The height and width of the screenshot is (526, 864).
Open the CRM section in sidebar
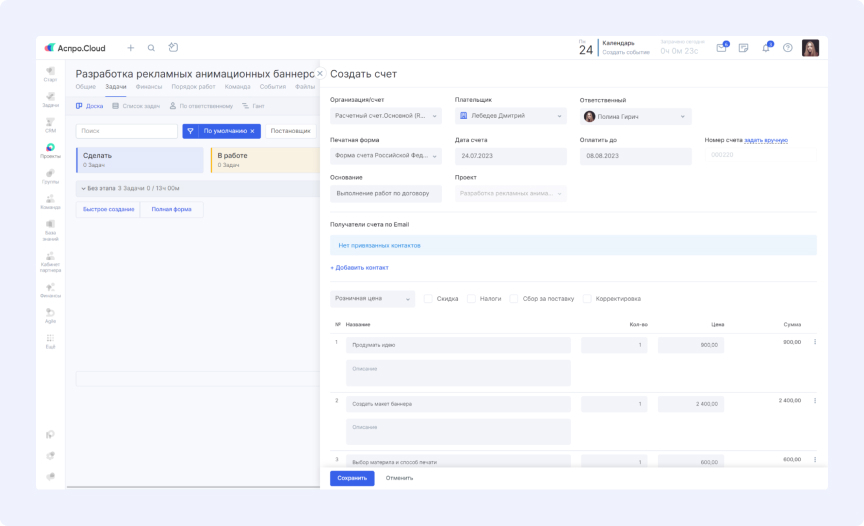[50, 123]
